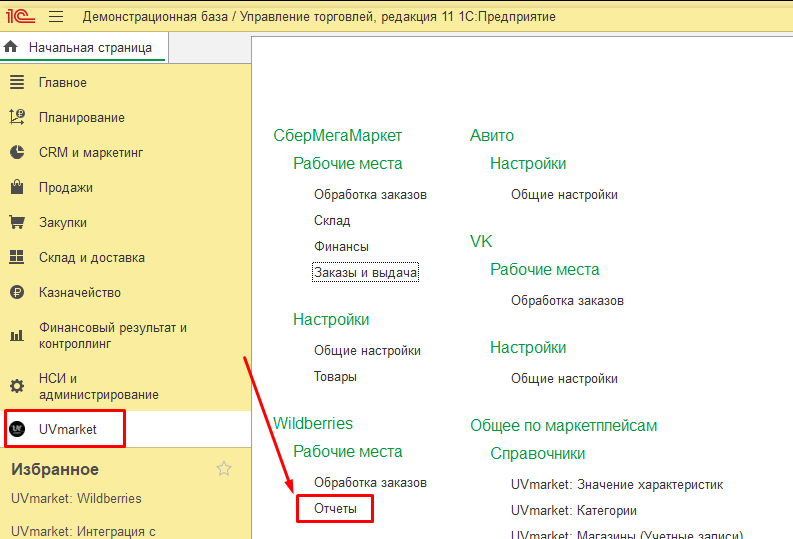Viewport: 793px width, 539px height.
Task: Open Казначейство ruble coin icon
Action: pos(17,292)
